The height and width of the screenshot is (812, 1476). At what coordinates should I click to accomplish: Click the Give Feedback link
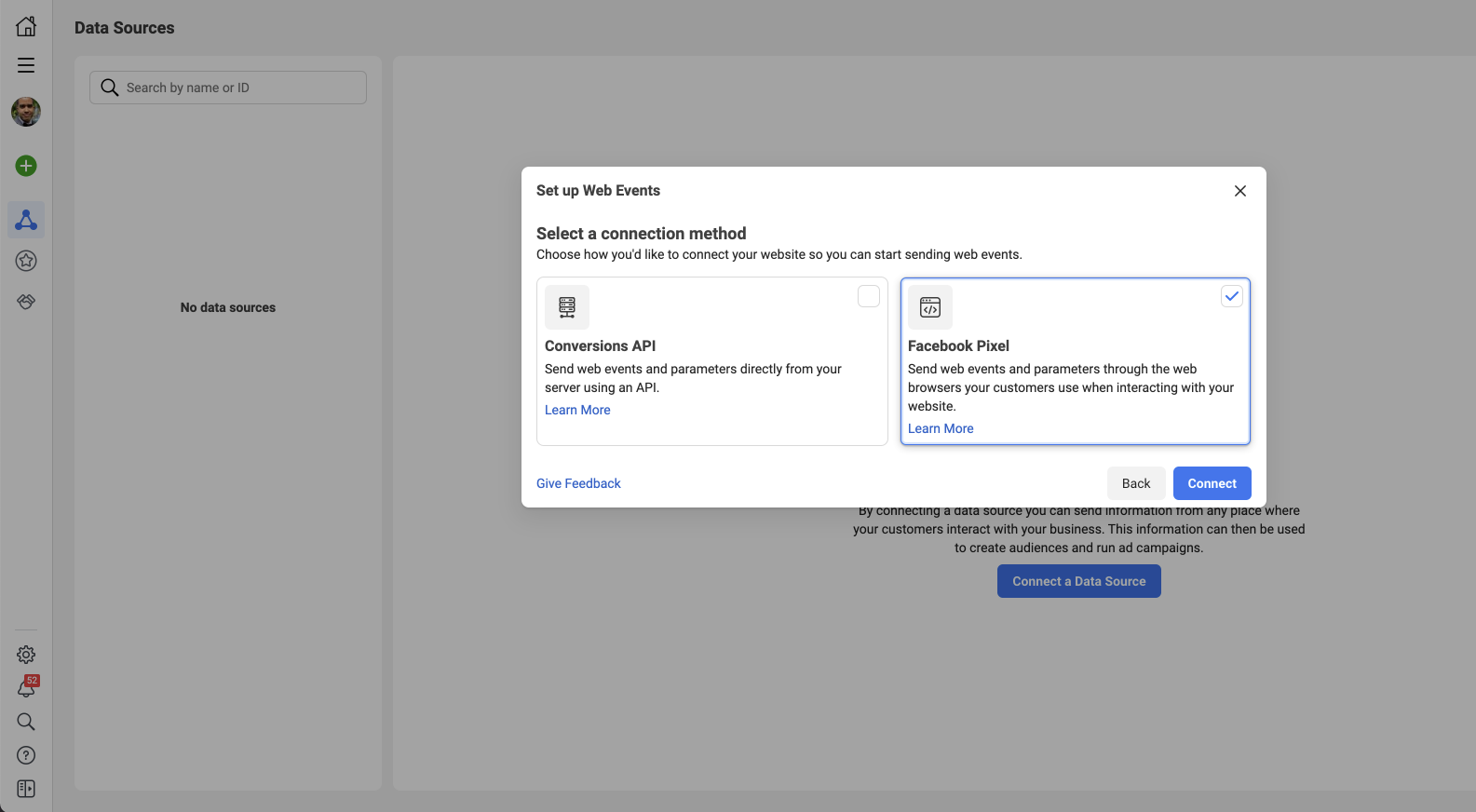(578, 483)
